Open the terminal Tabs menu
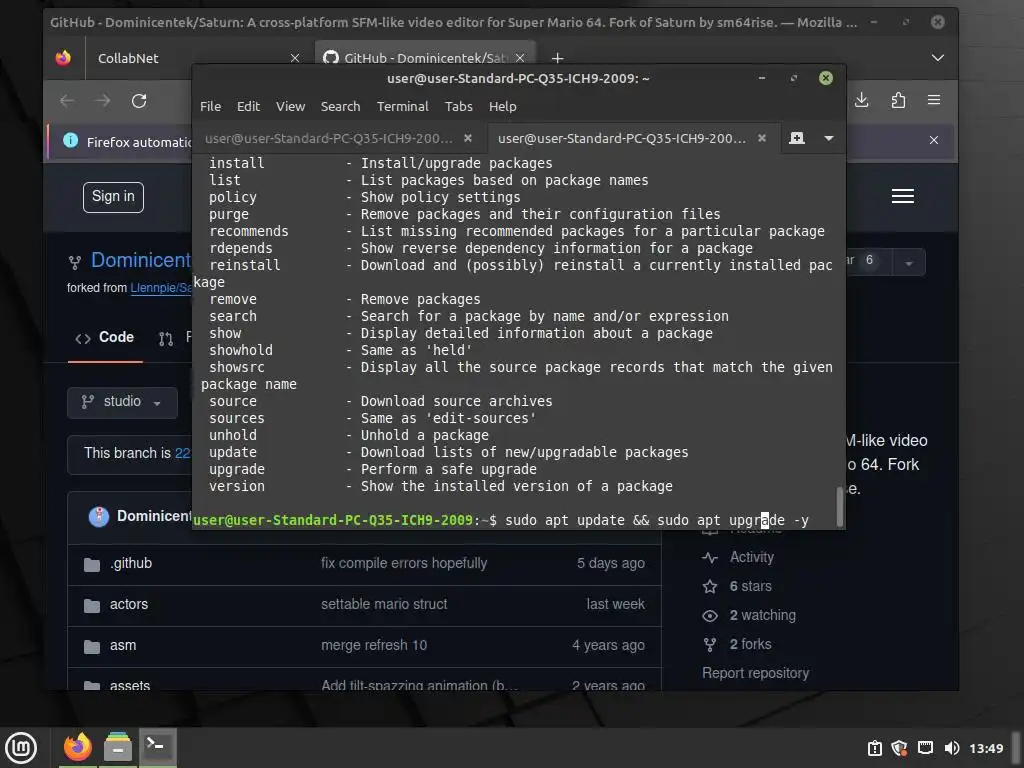Viewport: 1024px width, 768px height. pyautogui.click(x=458, y=106)
